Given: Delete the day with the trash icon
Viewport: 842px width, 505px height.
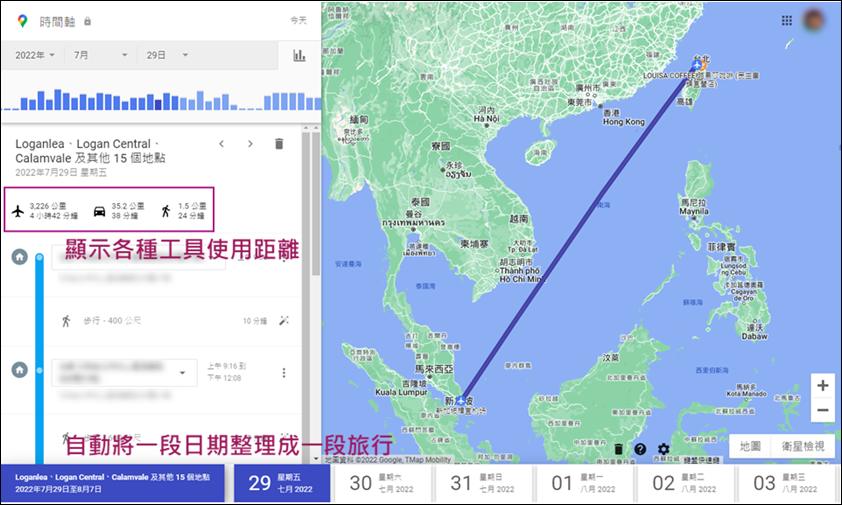Looking at the screenshot, I should click(x=279, y=144).
